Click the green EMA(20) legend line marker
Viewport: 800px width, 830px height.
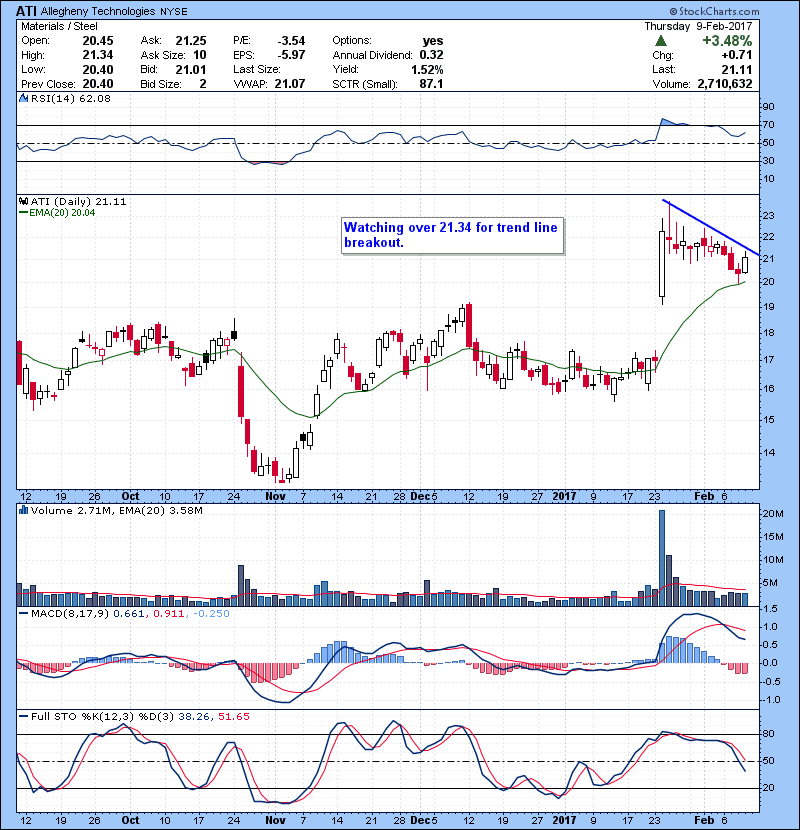tap(23, 213)
